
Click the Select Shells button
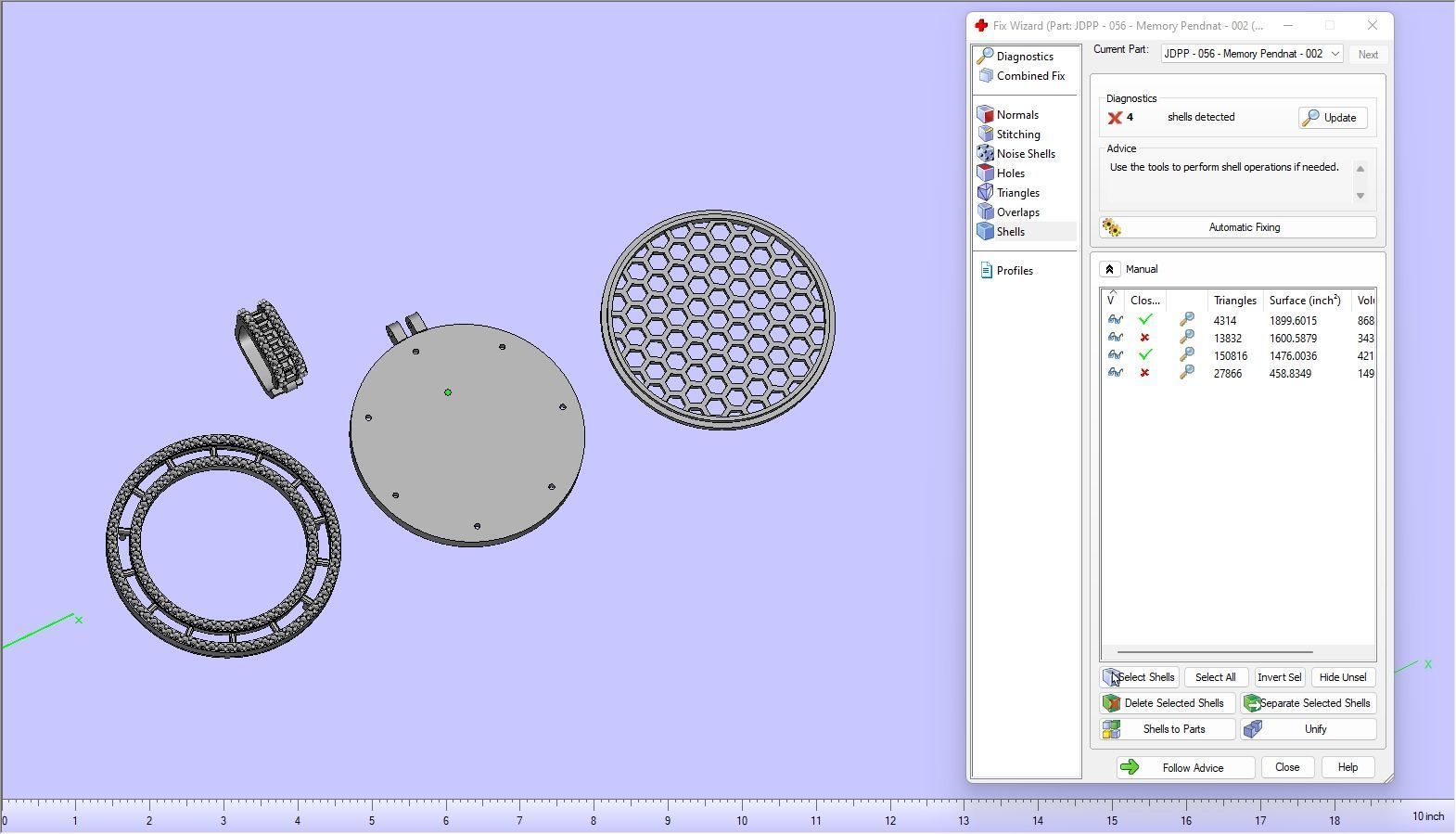pyautogui.click(x=1140, y=677)
